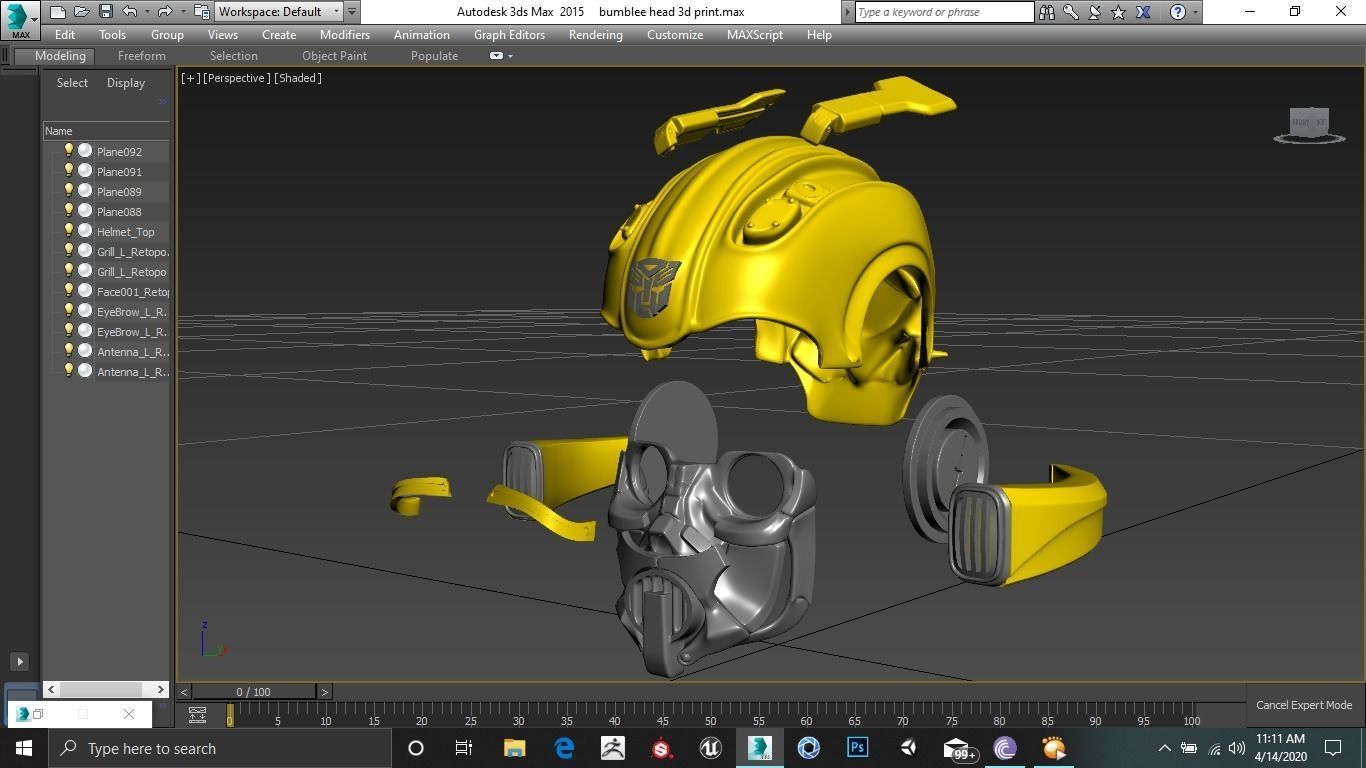Expand the Help dropdown arrow
1366x768 pixels.
click(1195, 12)
